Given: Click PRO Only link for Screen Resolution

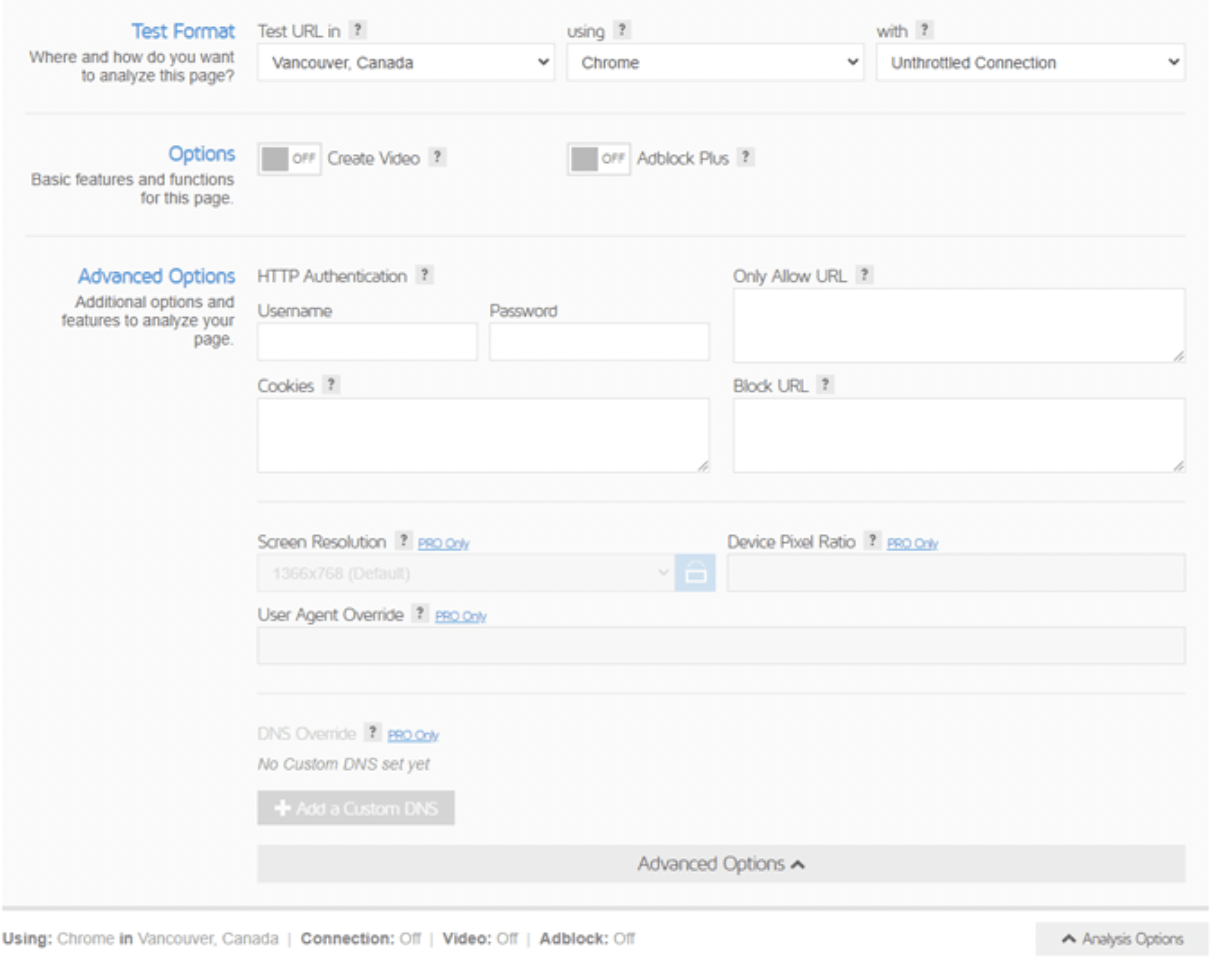Looking at the screenshot, I should click(443, 543).
